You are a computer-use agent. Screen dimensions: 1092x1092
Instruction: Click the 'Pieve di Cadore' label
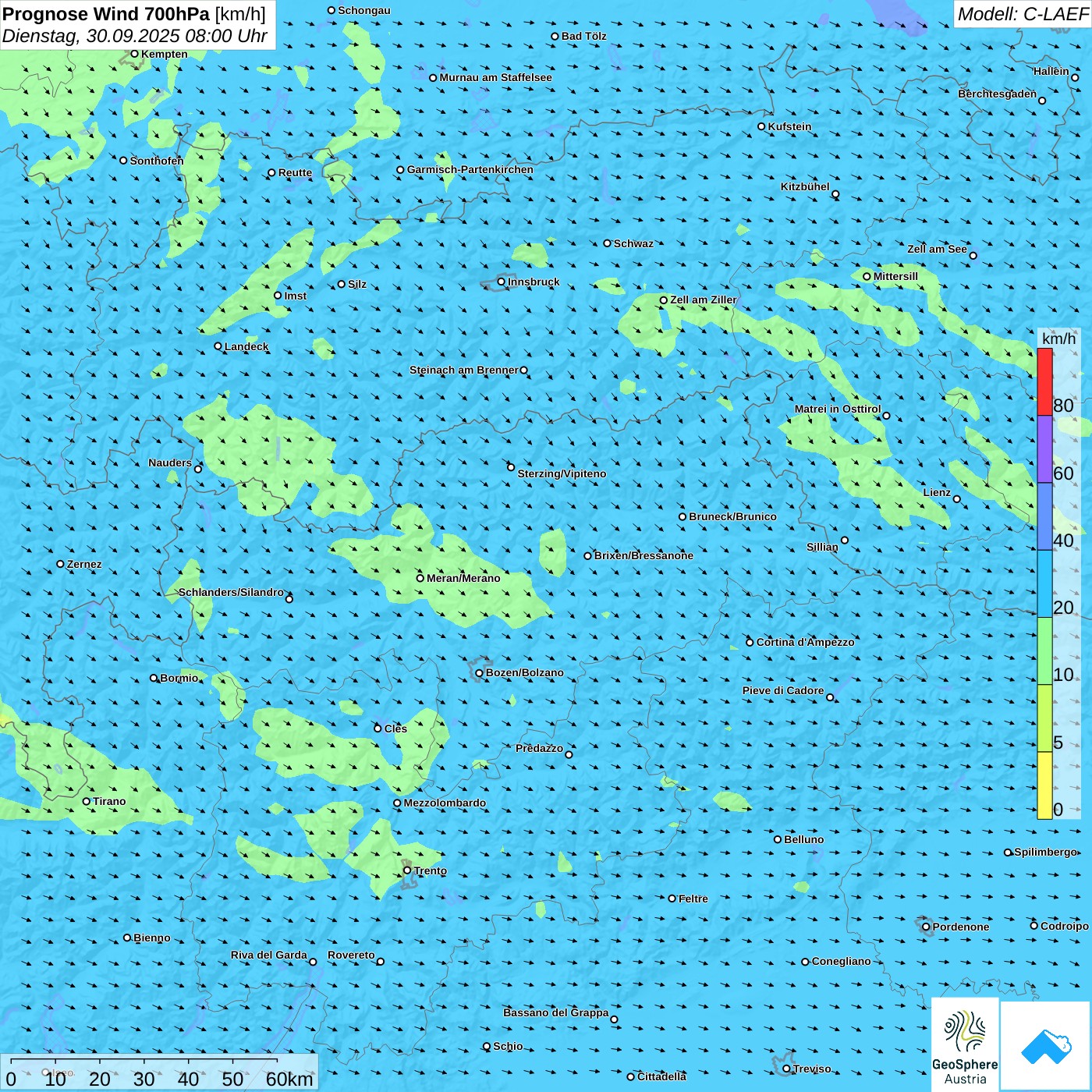783,690
